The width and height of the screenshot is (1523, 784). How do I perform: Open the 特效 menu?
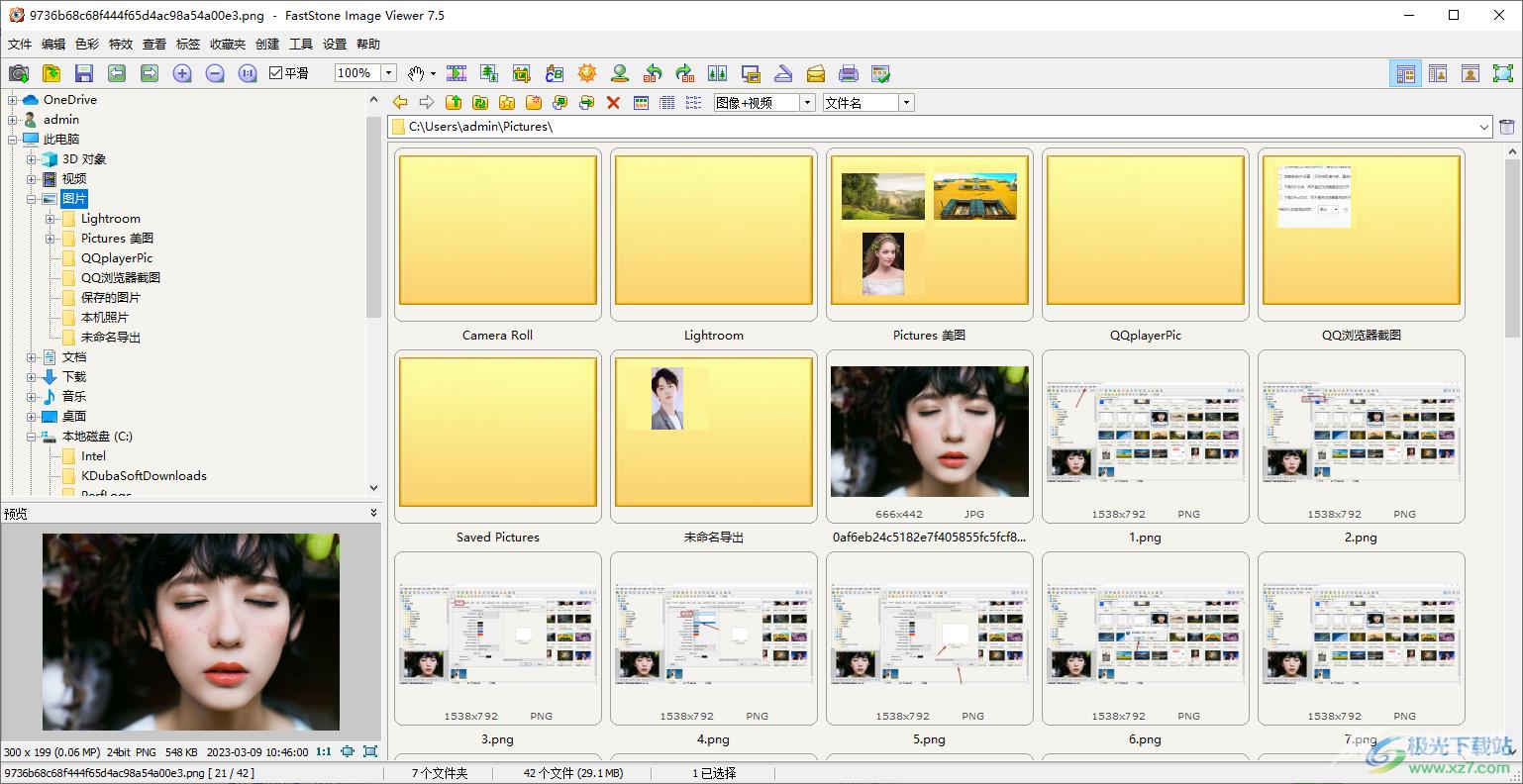point(121,45)
